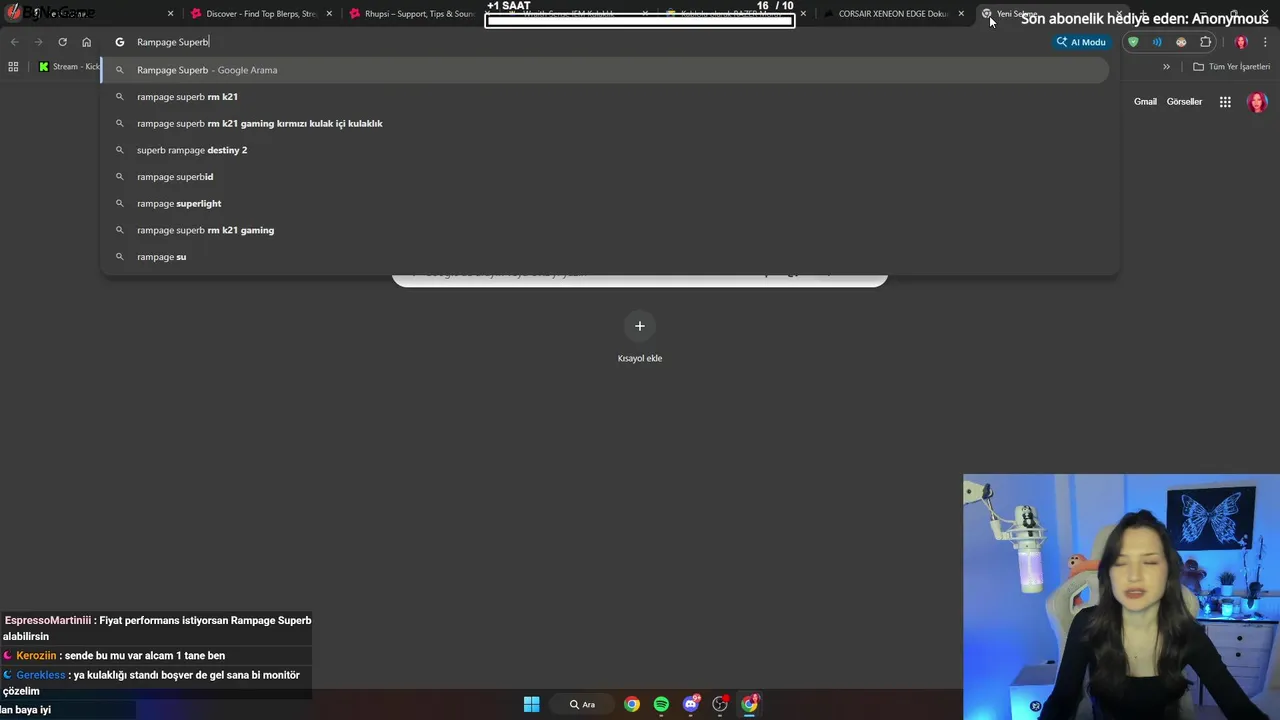Viewport: 1280px width, 720px height.
Task: Open the first Chrome icon in taskbar
Action: pos(632,704)
